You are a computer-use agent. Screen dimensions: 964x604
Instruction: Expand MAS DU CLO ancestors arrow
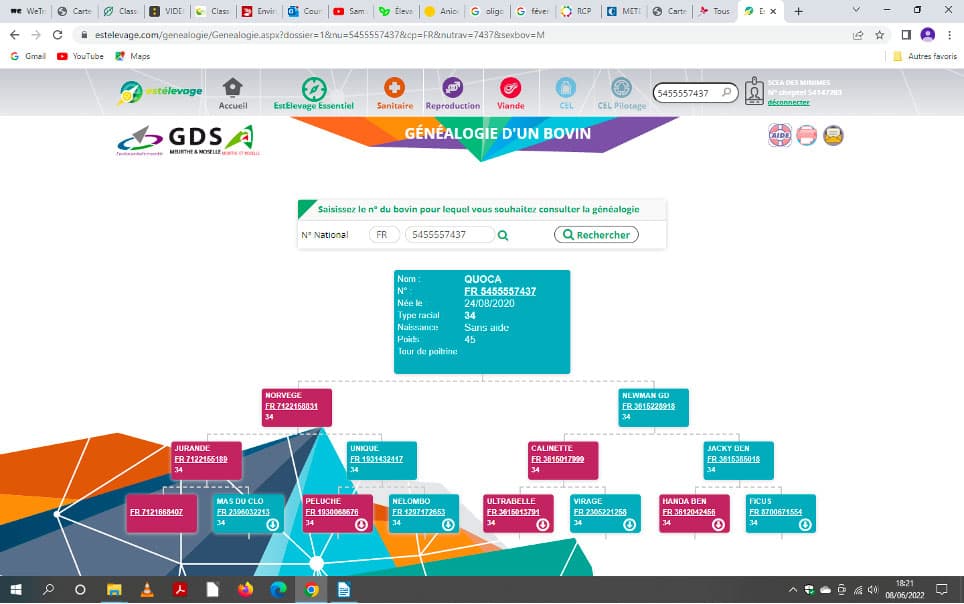(x=273, y=523)
